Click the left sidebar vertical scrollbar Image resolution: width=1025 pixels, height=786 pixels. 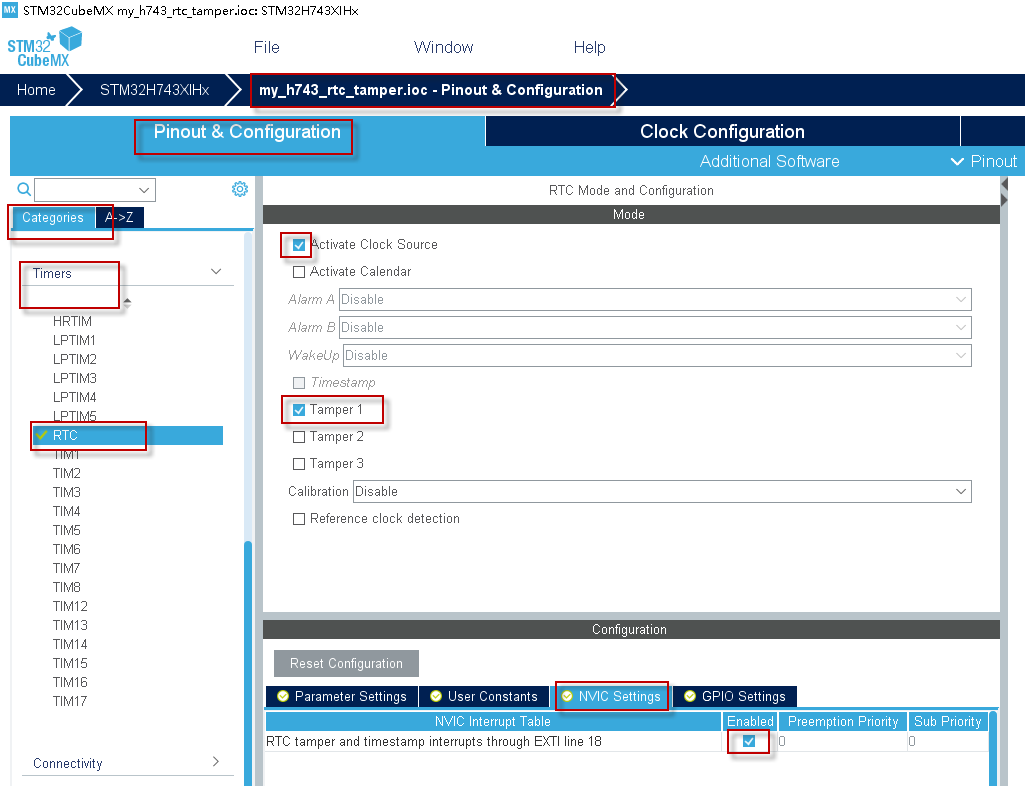tap(248, 662)
